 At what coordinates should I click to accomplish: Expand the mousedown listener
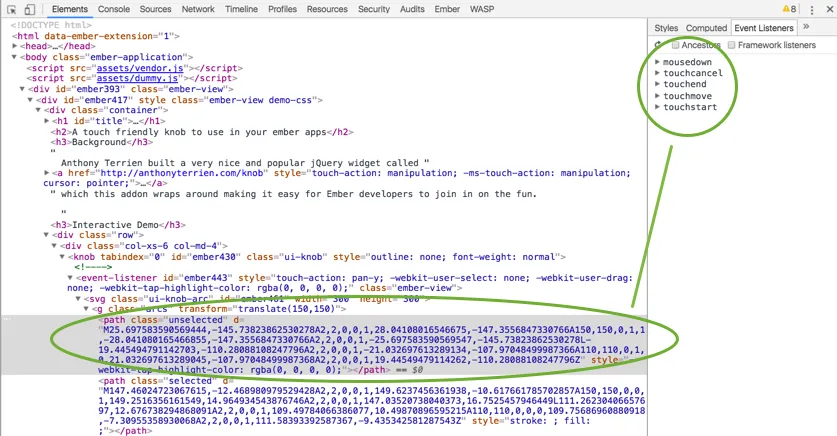658,62
